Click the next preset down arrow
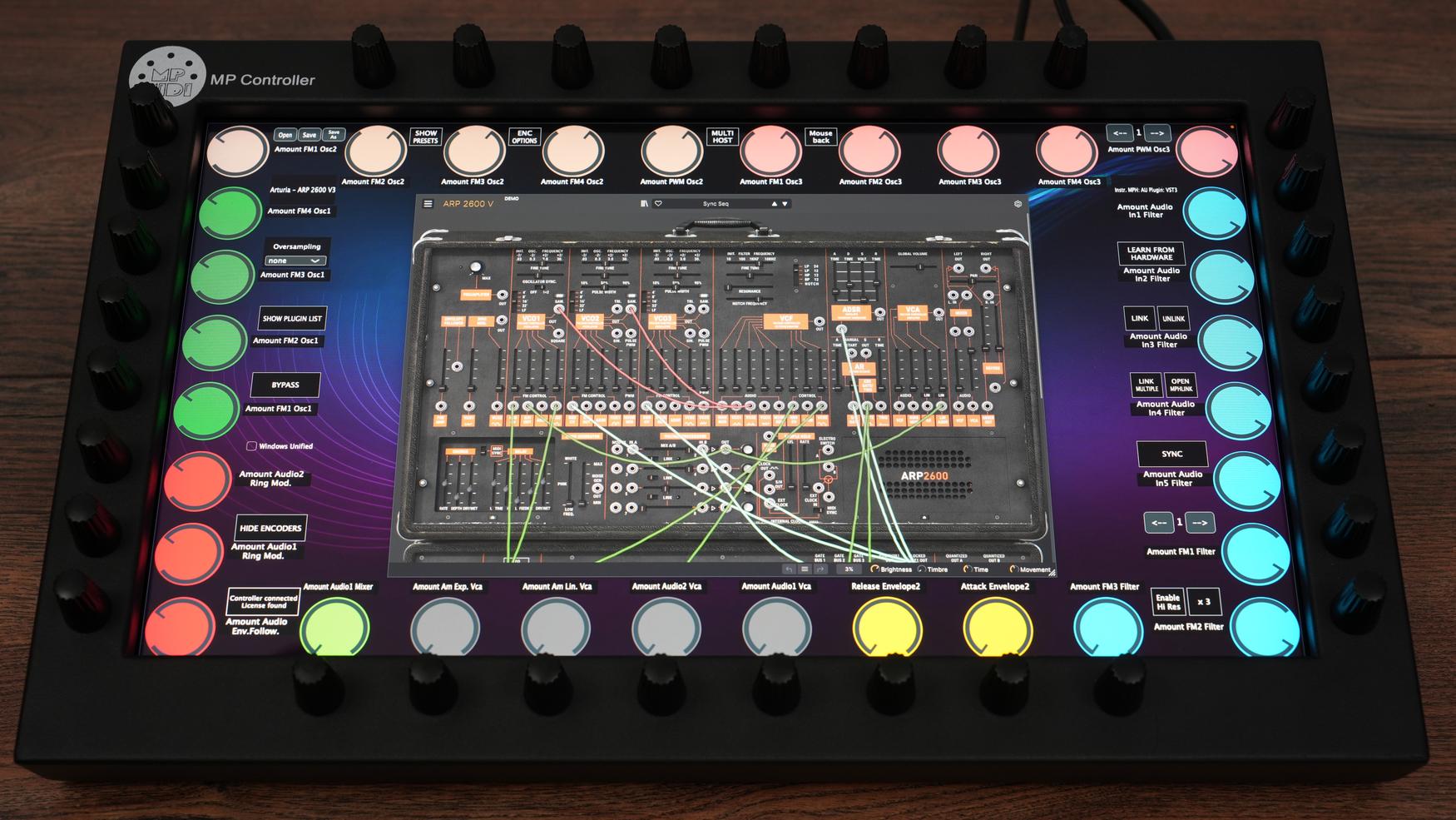1456x820 pixels. click(785, 203)
